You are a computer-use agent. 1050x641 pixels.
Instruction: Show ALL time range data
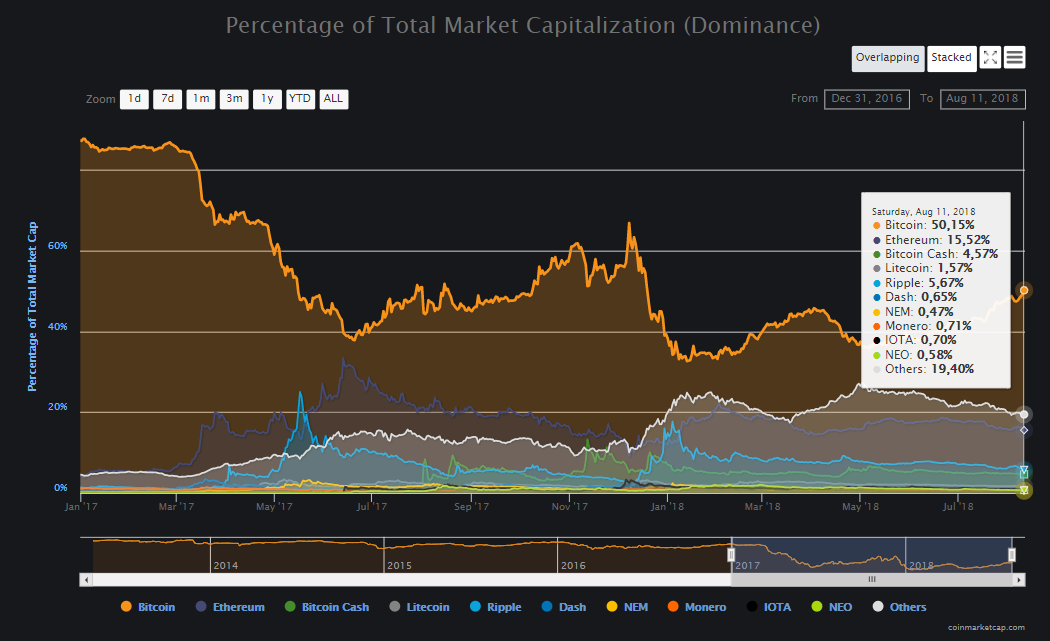pyautogui.click(x=334, y=99)
